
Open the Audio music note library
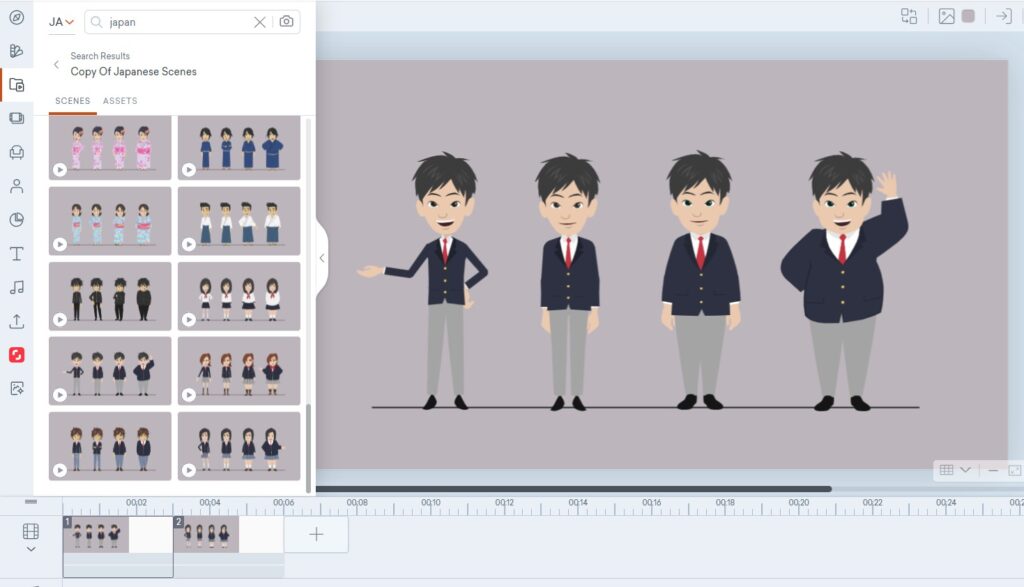[x=16, y=288]
